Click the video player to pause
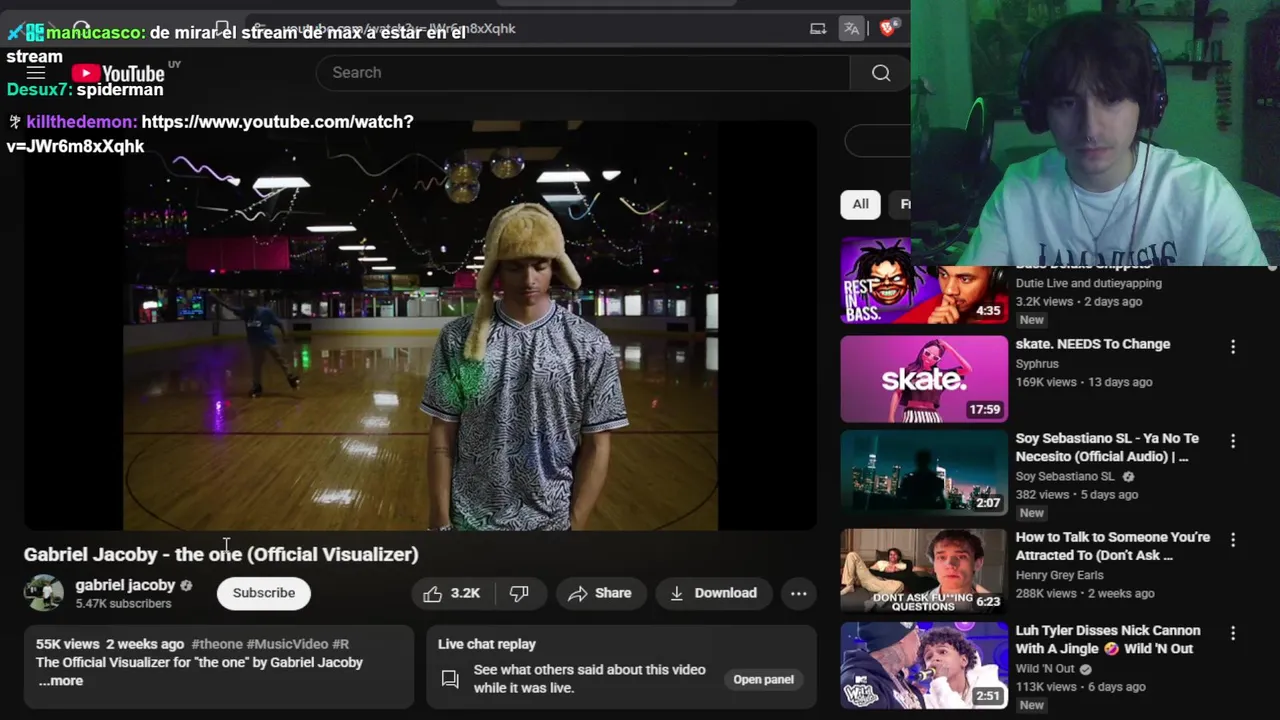The width and height of the screenshot is (1280, 720). [420, 326]
